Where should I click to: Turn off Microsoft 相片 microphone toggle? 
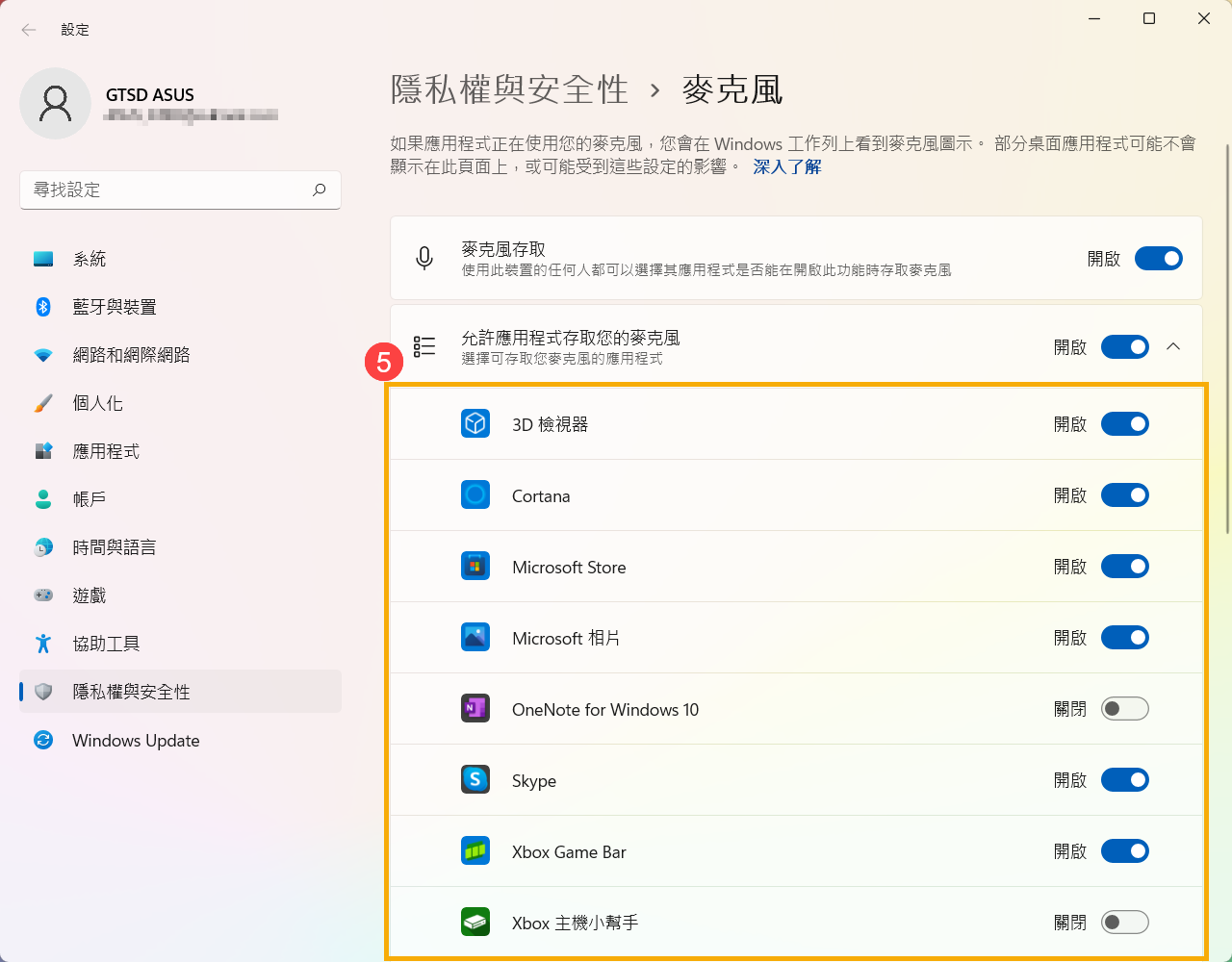coord(1125,638)
